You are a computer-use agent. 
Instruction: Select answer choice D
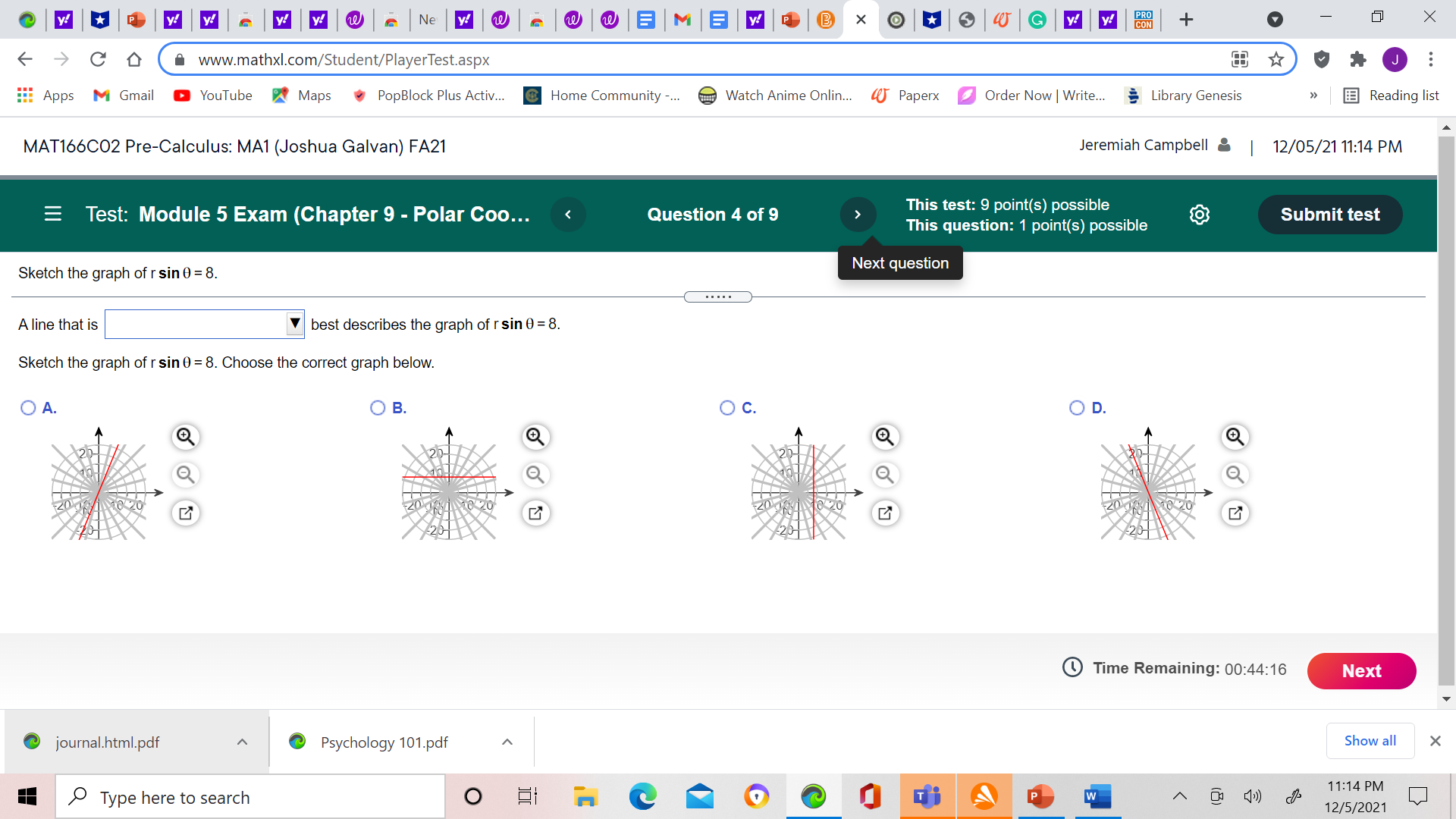(1077, 408)
